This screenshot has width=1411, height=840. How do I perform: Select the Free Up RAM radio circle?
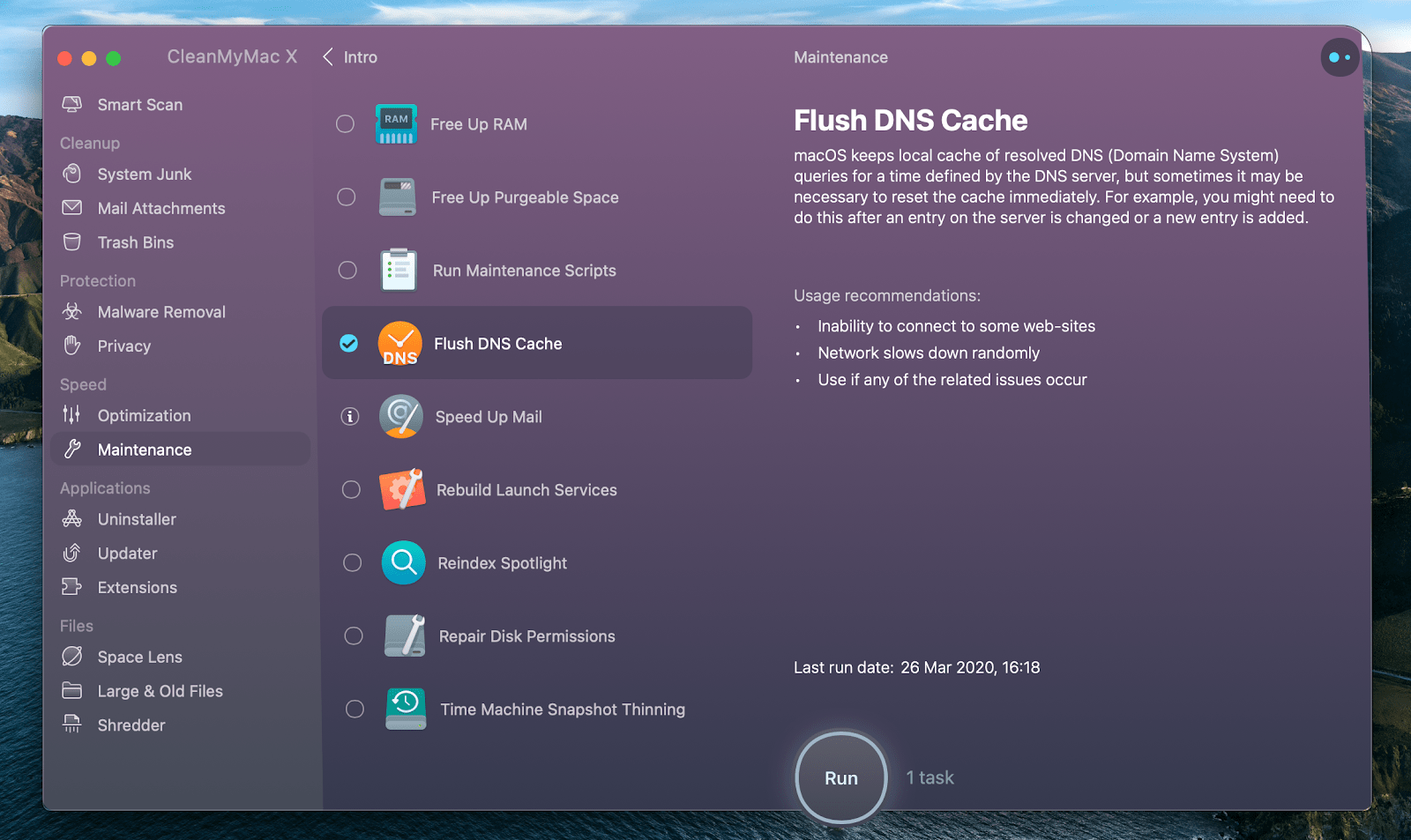(346, 124)
